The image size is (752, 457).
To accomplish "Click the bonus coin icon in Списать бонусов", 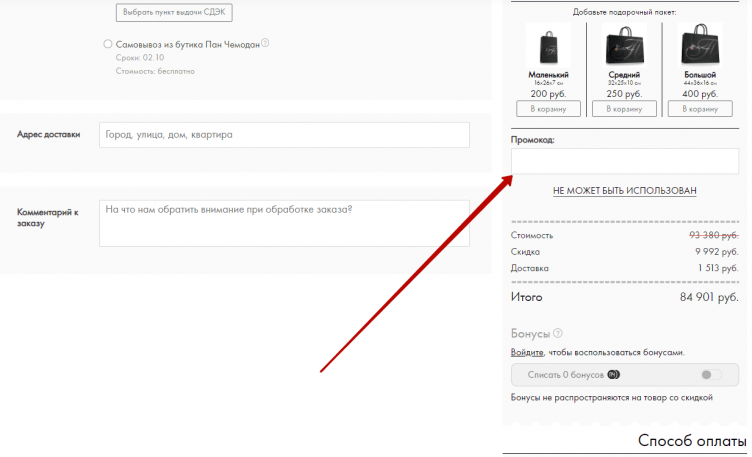I will tap(614, 374).
